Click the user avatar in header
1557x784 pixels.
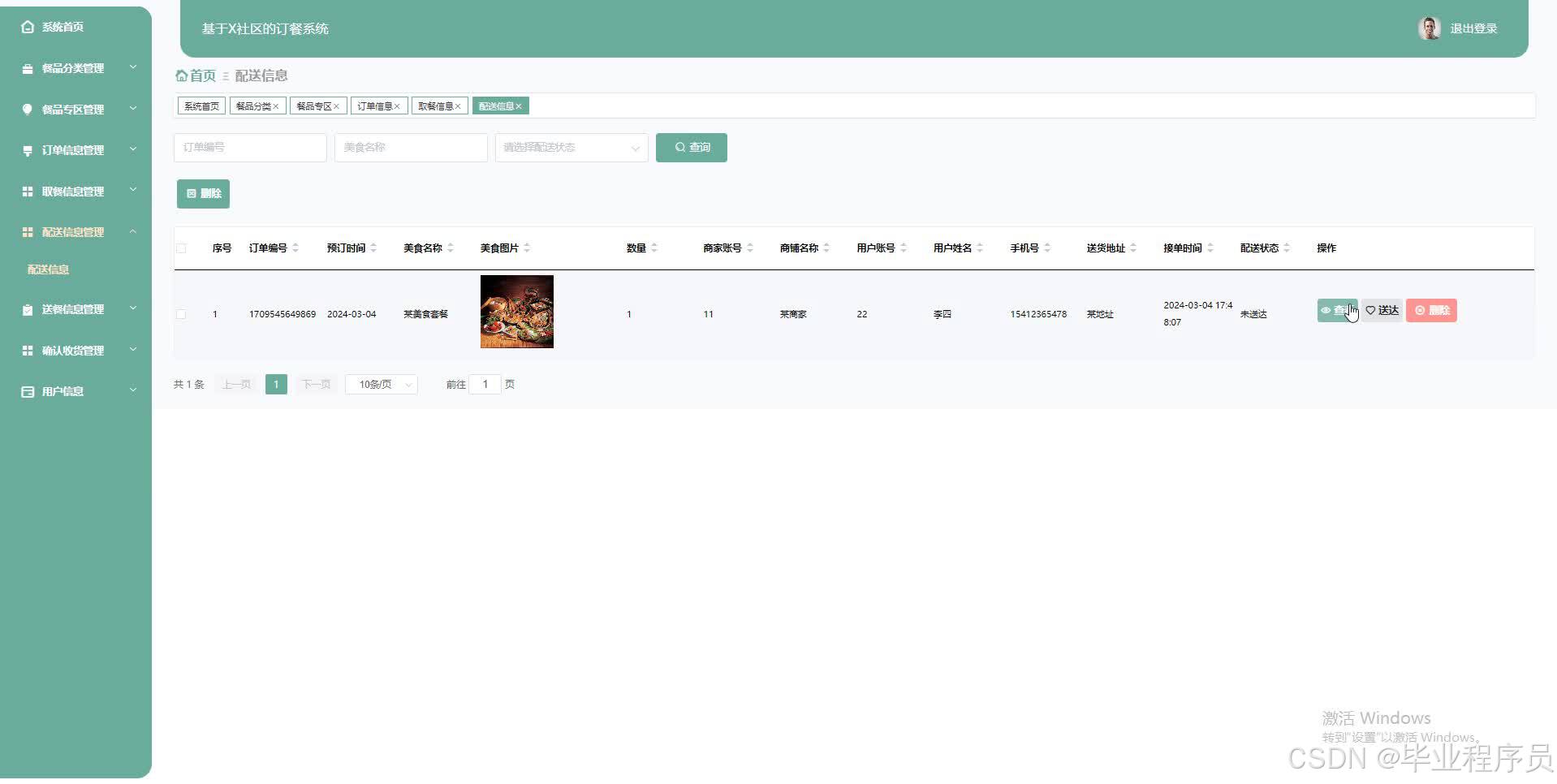pyautogui.click(x=1429, y=28)
